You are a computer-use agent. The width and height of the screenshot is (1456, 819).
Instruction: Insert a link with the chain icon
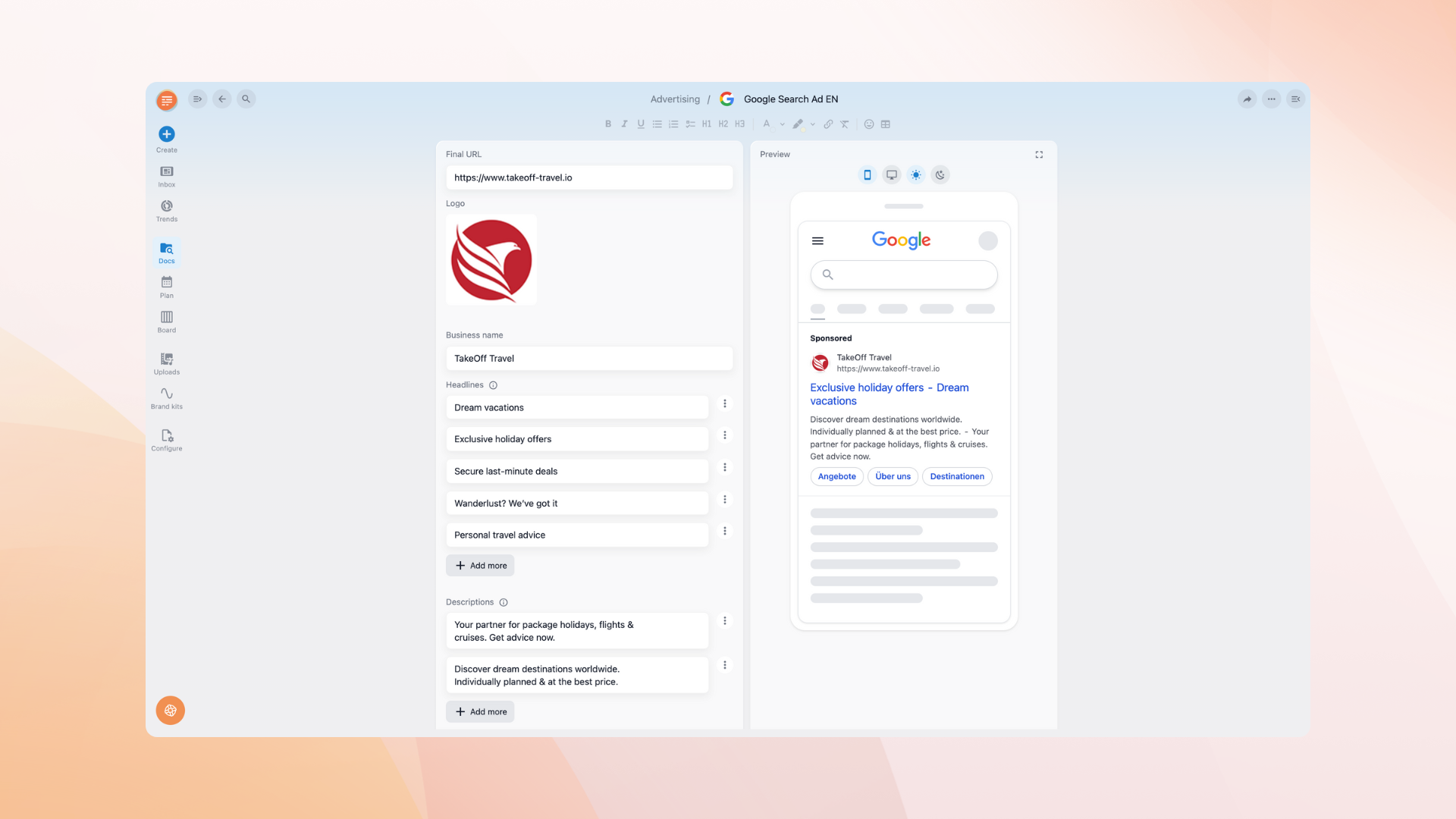[x=828, y=124]
